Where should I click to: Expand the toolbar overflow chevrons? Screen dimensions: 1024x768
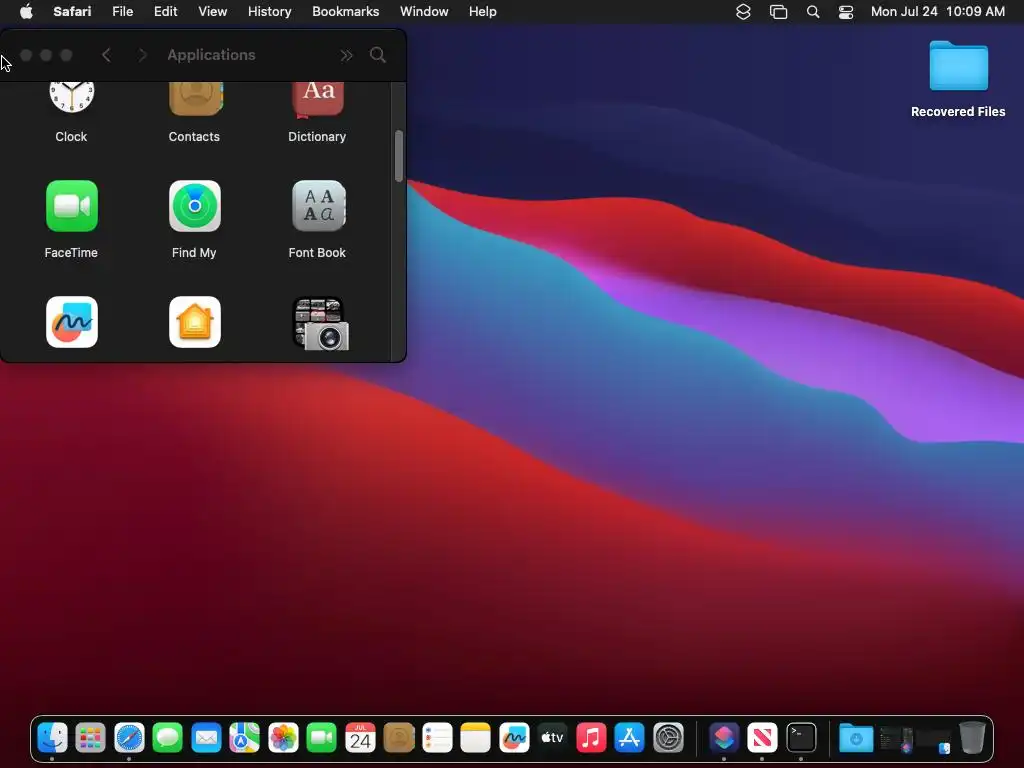point(346,56)
